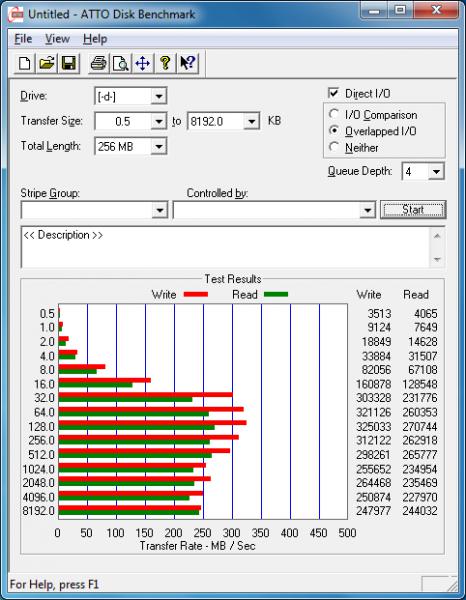This screenshot has width=466, height=600.
Task: Click the Start benchmark button
Action: click(x=413, y=210)
